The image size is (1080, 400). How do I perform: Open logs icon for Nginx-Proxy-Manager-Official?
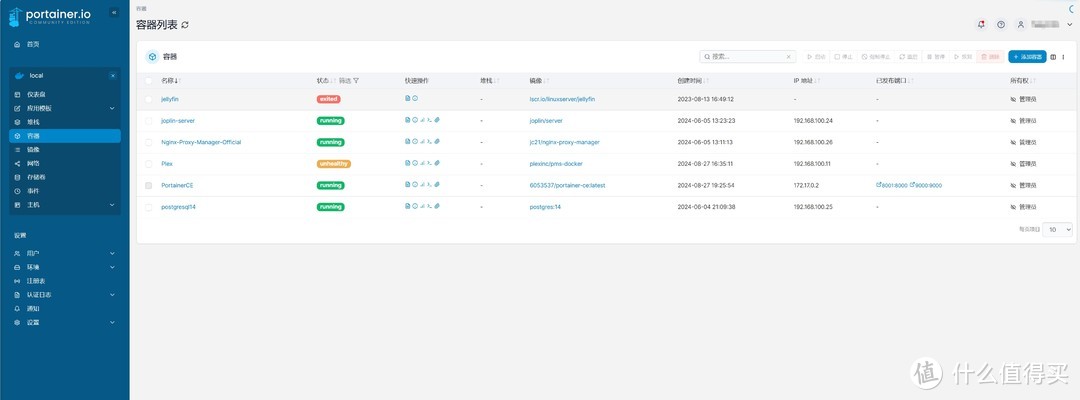pyautogui.click(x=408, y=141)
